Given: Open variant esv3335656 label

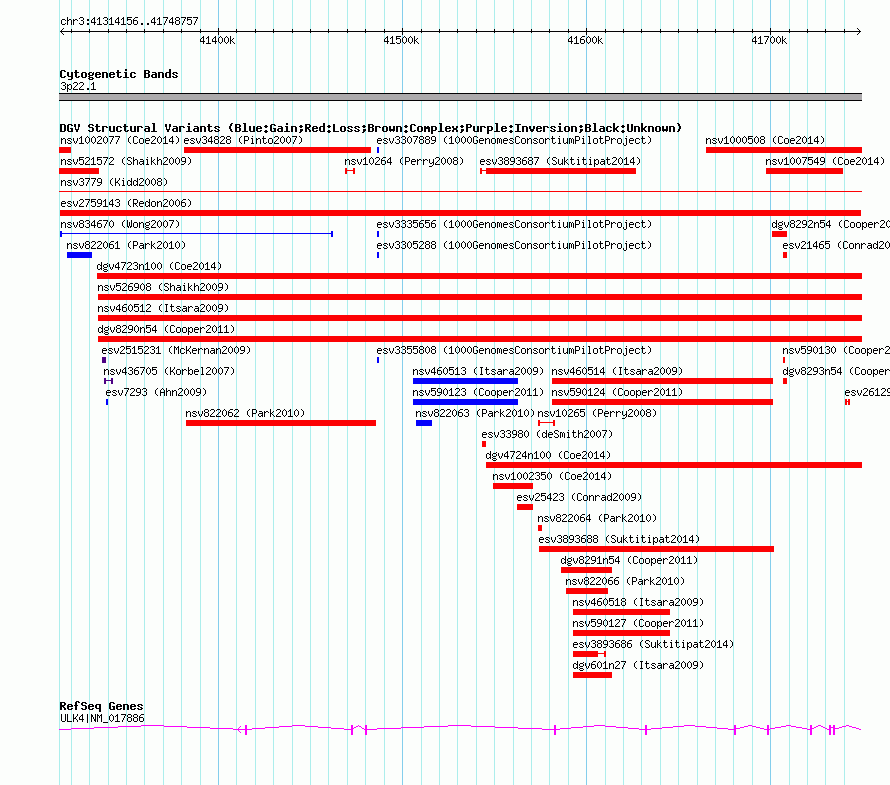Looking at the screenshot, I should coord(514,224).
